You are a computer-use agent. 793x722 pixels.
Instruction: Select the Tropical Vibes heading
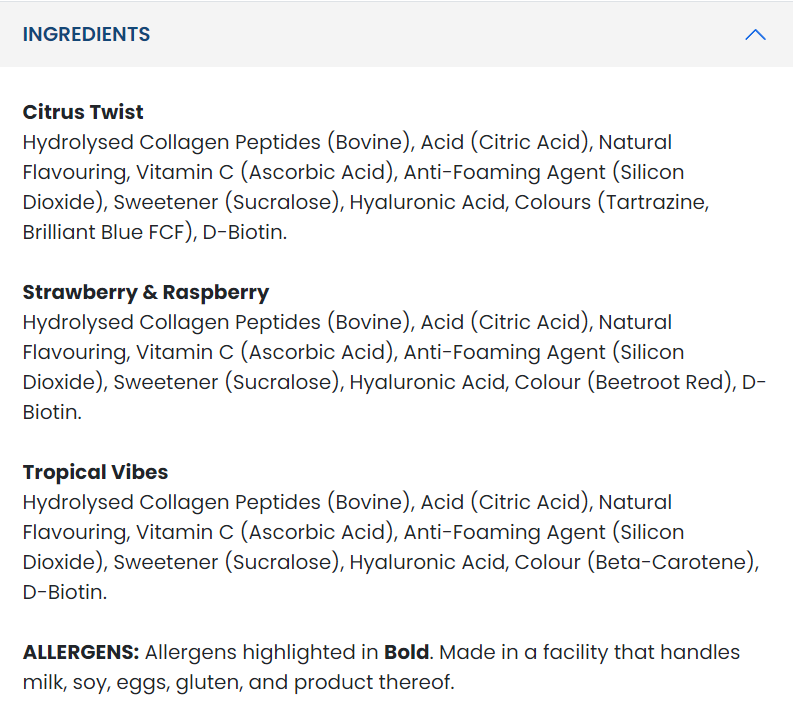95,472
